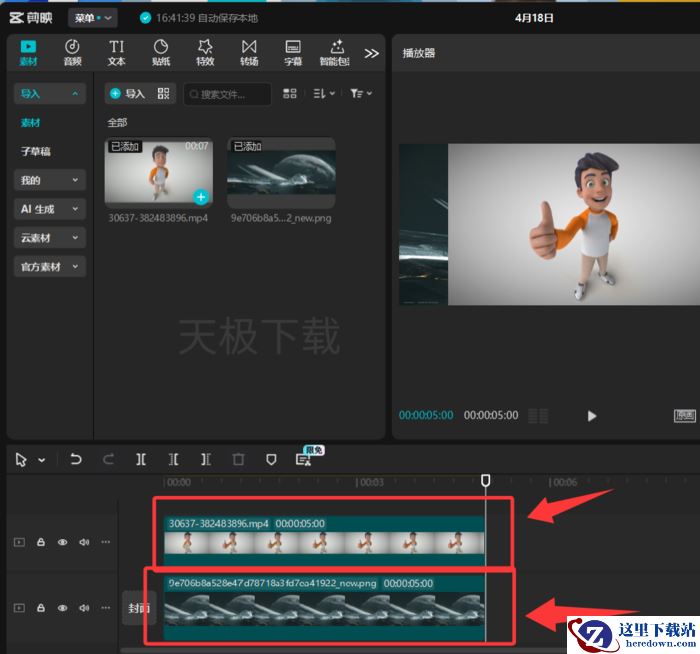700x654 pixels.
Task: Click the 原画 ratio button in player
Action: (684, 416)
